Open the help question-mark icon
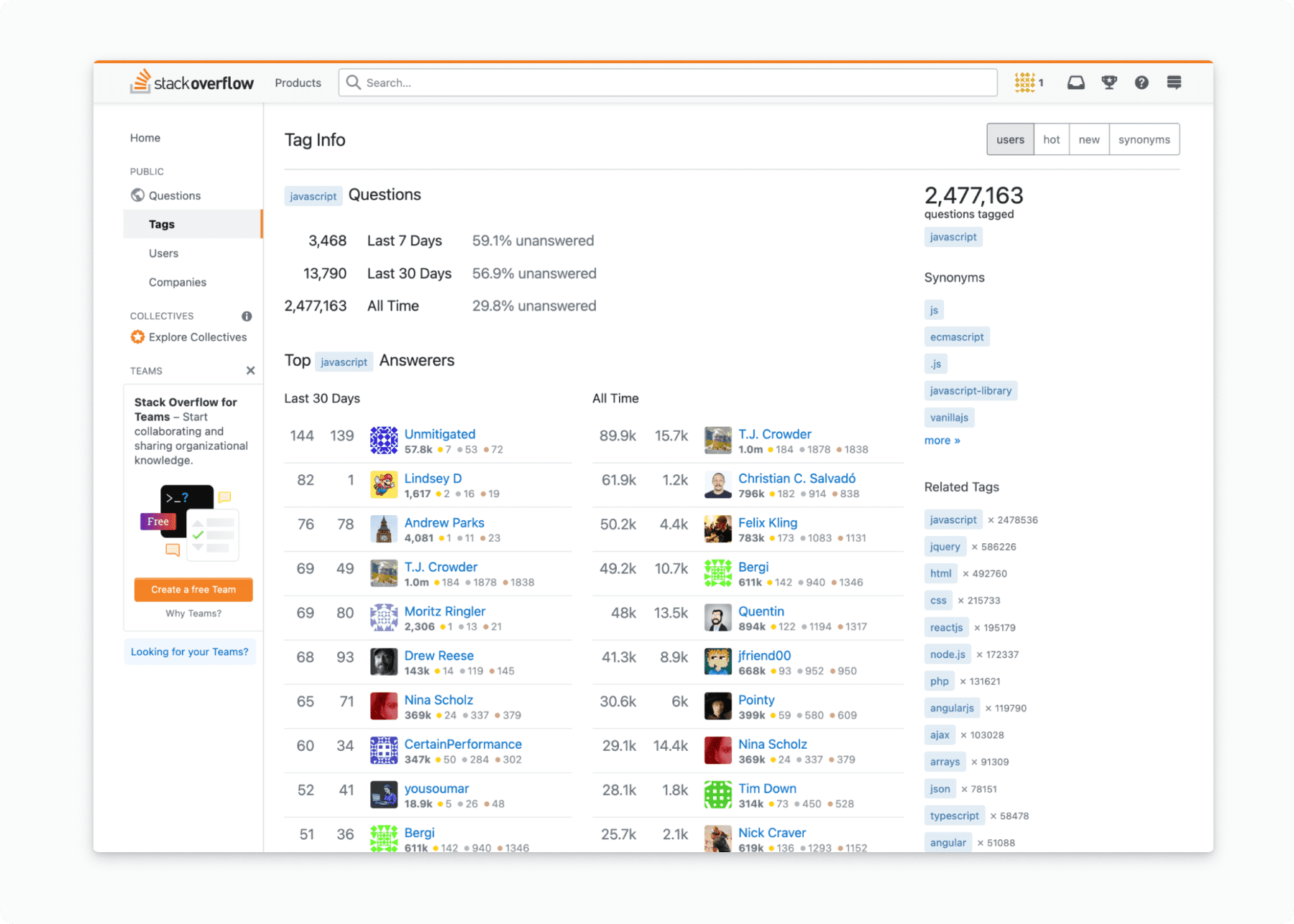 click(1142, 83)
